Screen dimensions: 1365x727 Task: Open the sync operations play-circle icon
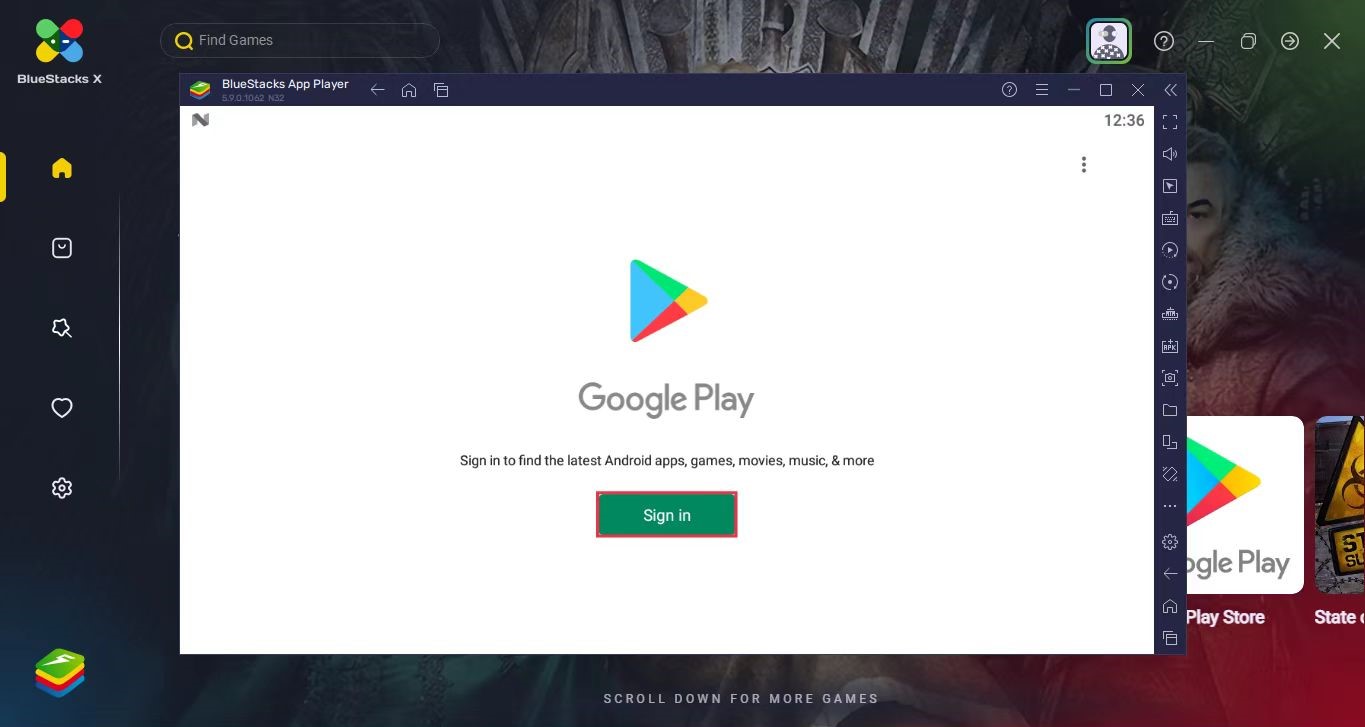[x=1170, y=250]
